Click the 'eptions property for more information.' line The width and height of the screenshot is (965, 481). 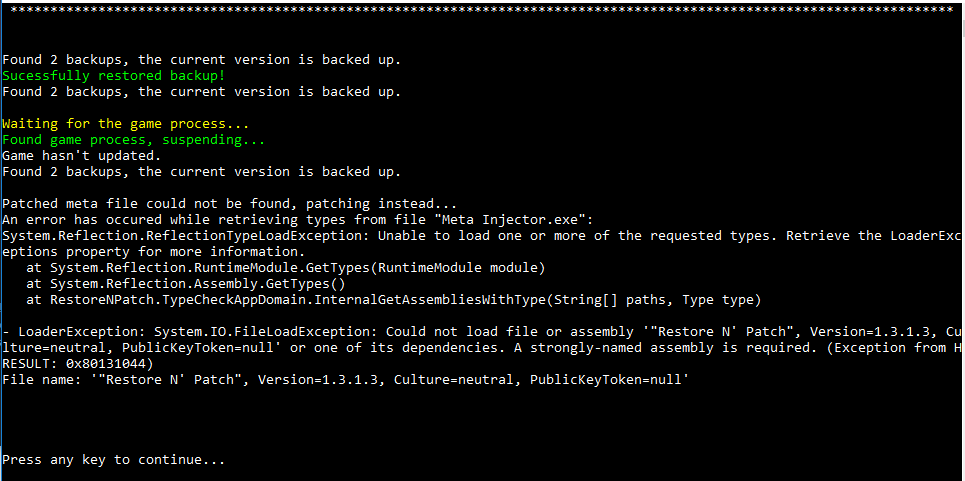pos(150,252)
